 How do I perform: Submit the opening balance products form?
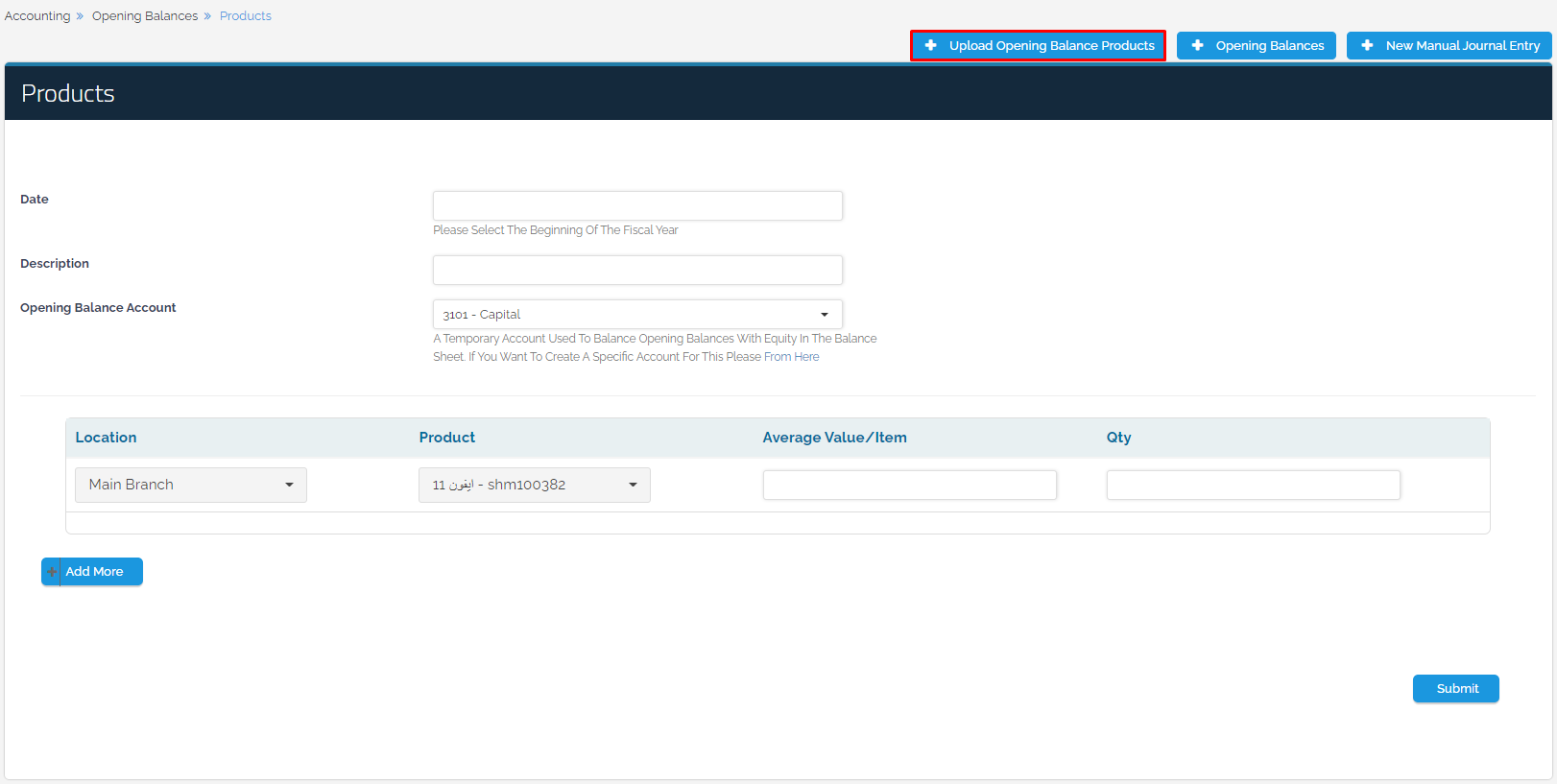[1456, 688]
